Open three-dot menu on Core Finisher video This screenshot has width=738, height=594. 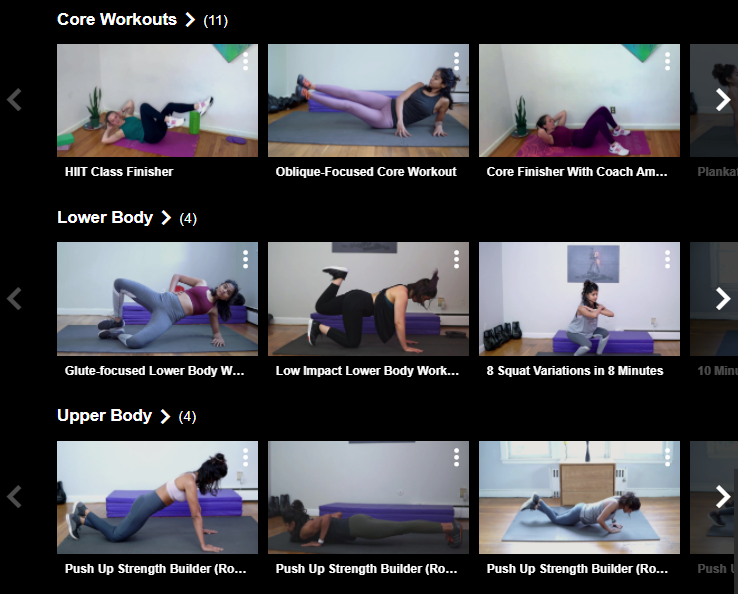tap(667, 62)
